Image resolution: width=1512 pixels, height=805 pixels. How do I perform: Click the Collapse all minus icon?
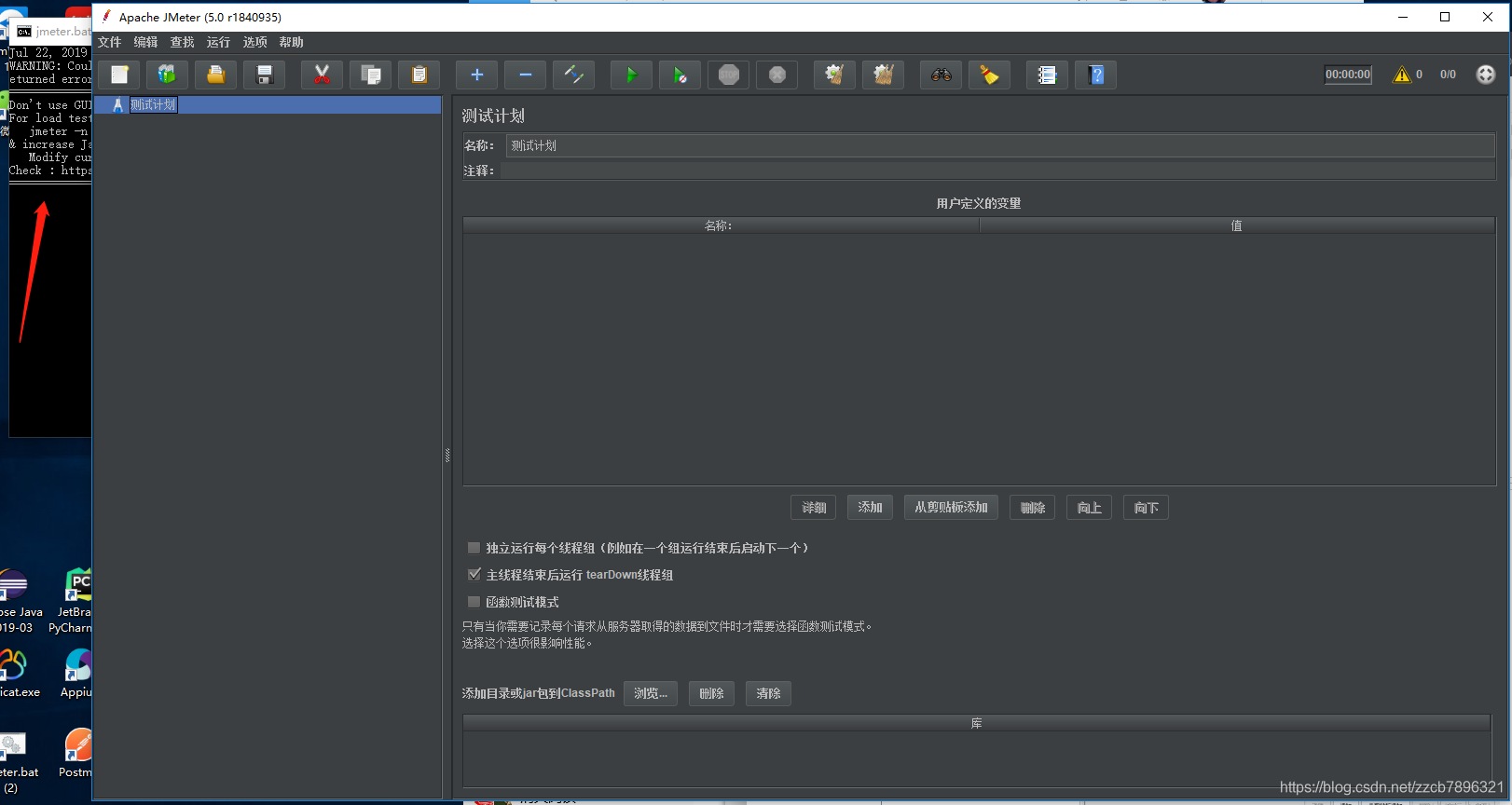[x=525, y=75]
